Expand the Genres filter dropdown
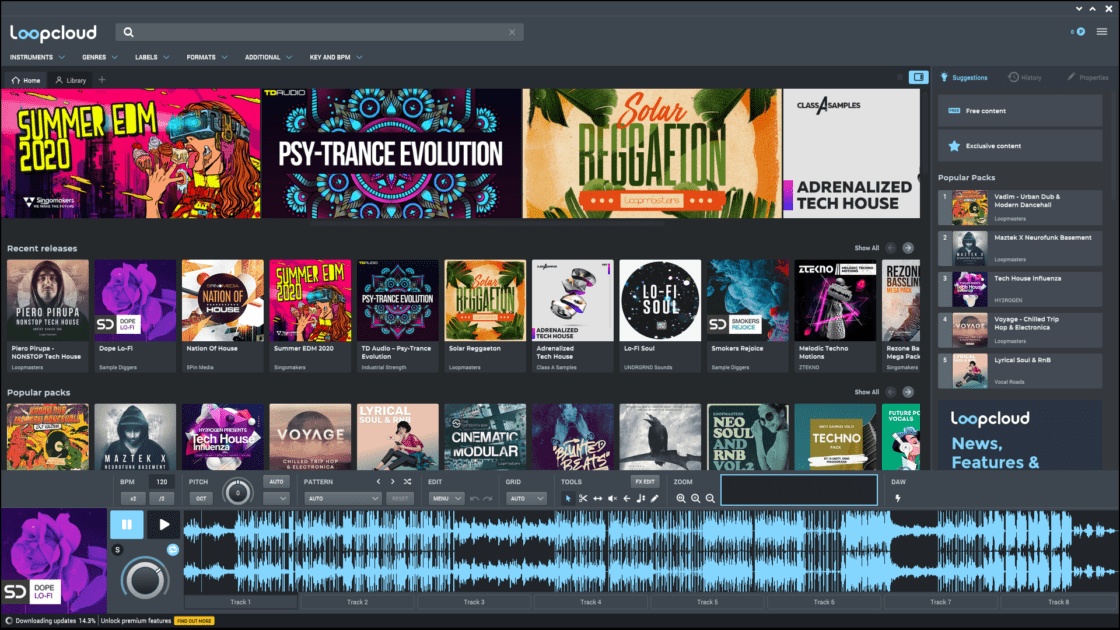 click(x=99, y=57)
